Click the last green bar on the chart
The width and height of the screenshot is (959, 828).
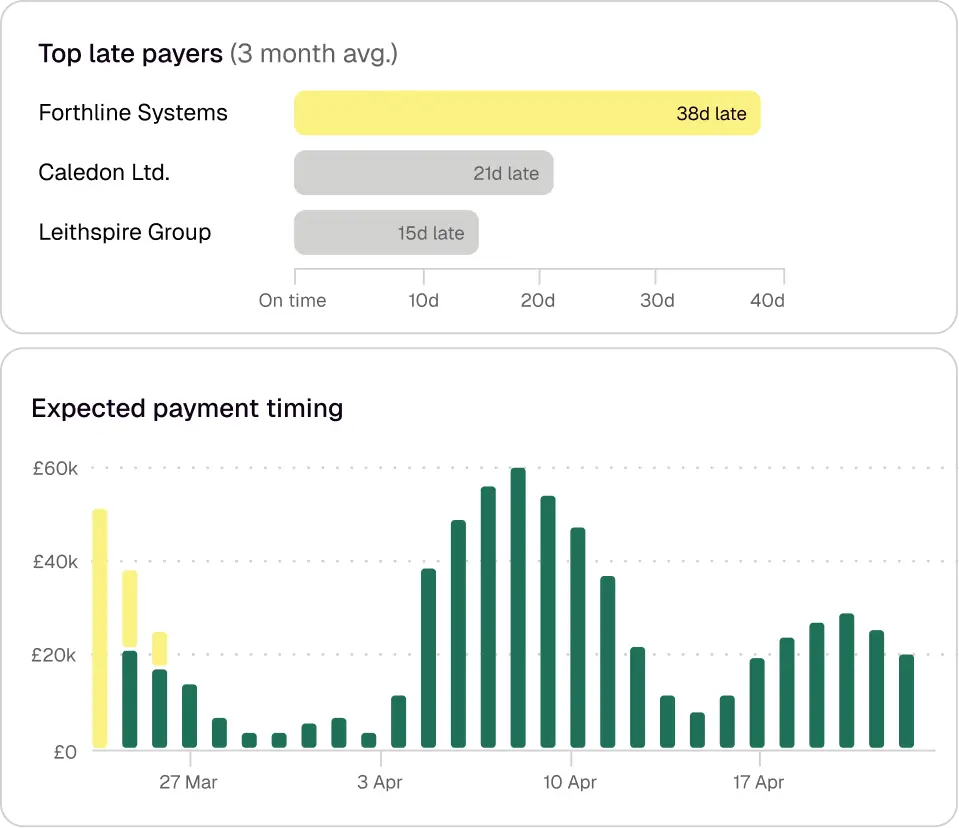point(906,701)
